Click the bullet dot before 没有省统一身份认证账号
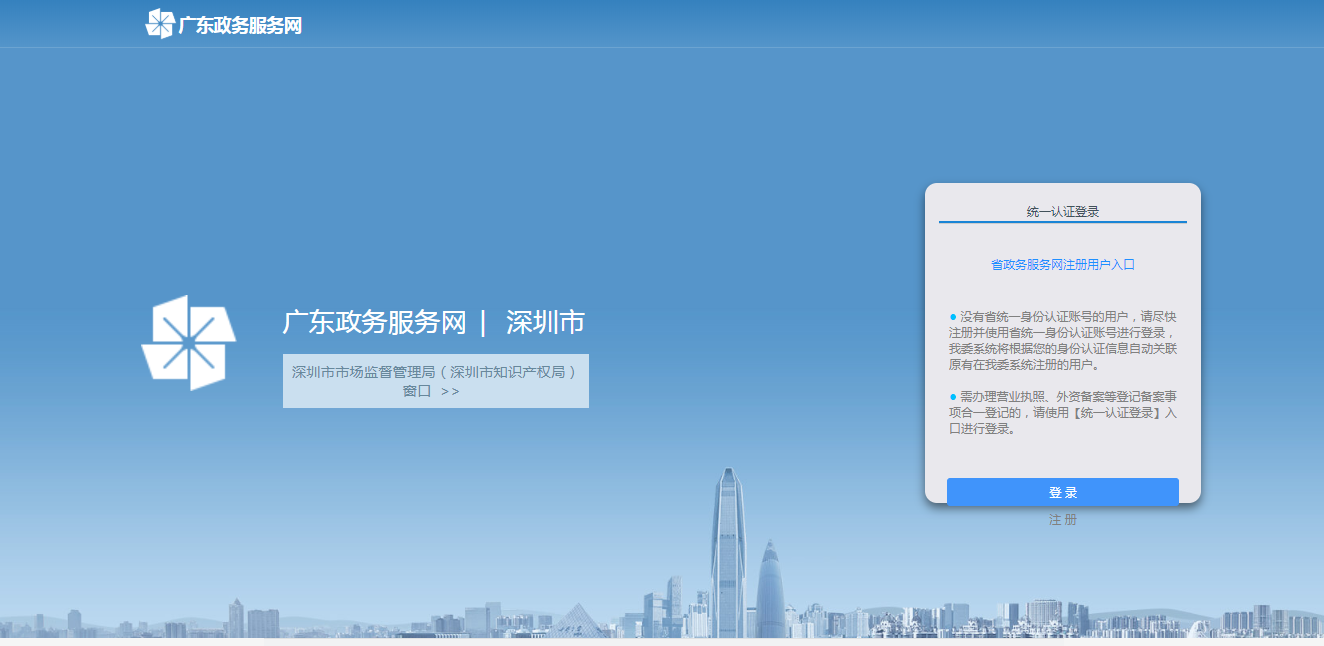 pos(953,317)
